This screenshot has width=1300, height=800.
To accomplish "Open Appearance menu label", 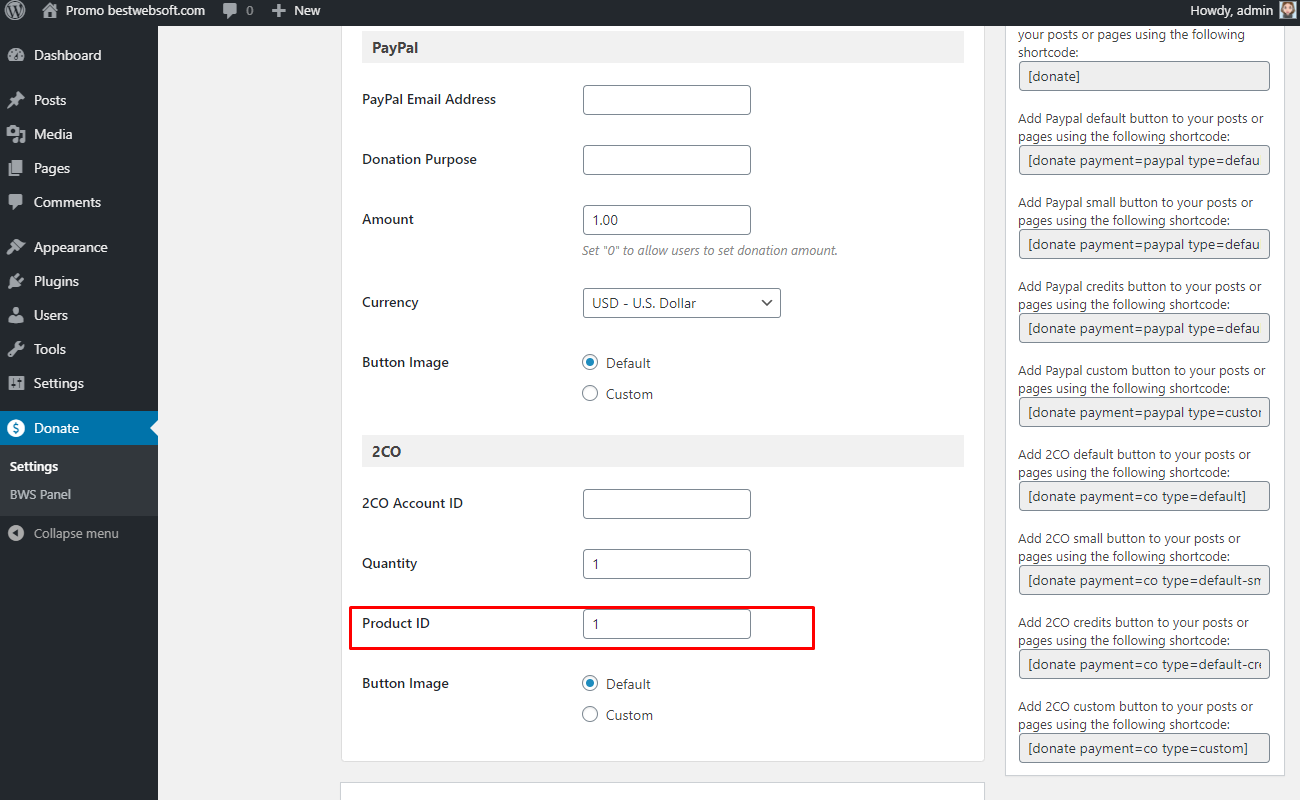I will (70, 247).
